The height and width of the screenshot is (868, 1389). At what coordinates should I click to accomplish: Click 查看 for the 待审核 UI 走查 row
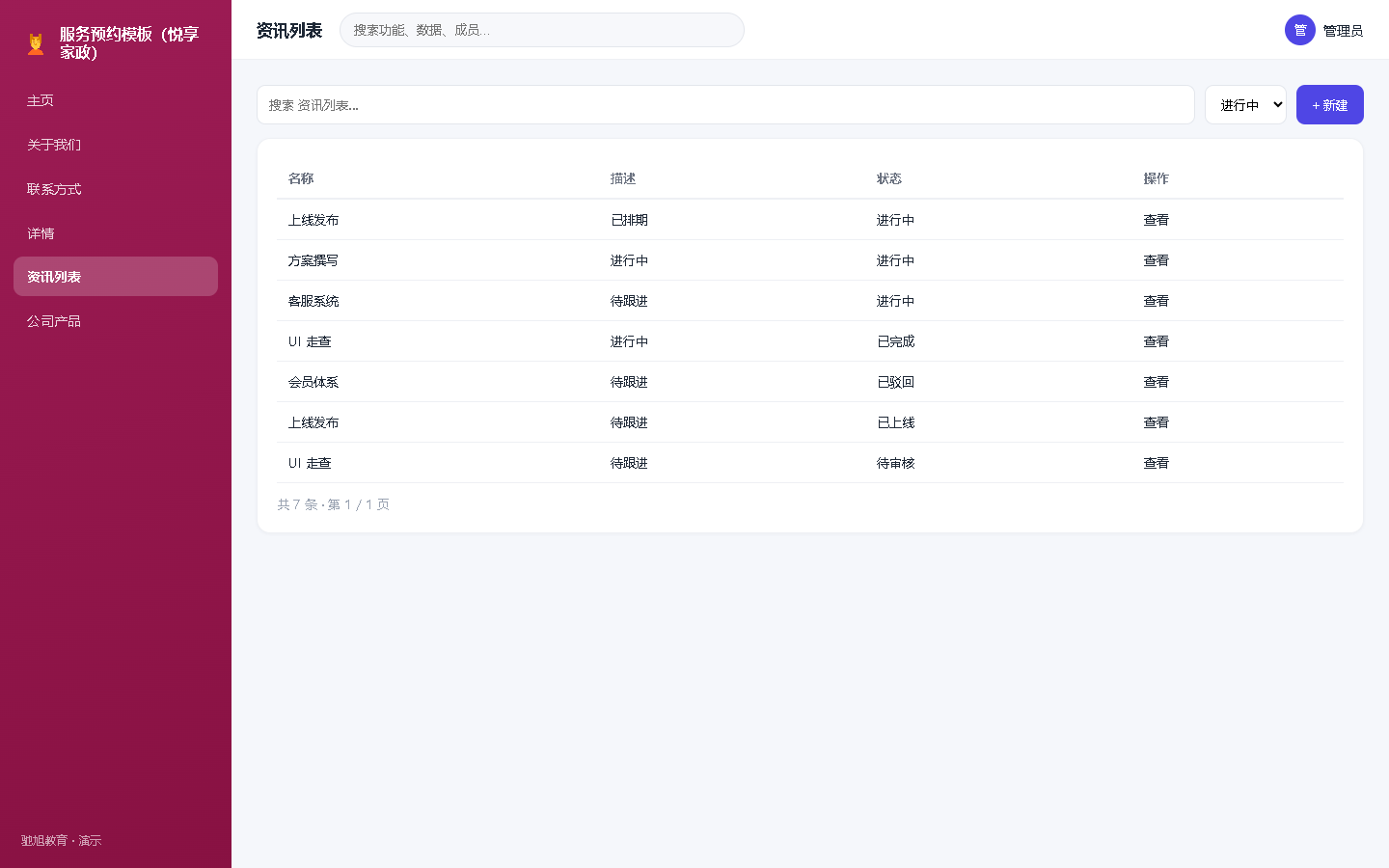click(x=1156, y=463)
